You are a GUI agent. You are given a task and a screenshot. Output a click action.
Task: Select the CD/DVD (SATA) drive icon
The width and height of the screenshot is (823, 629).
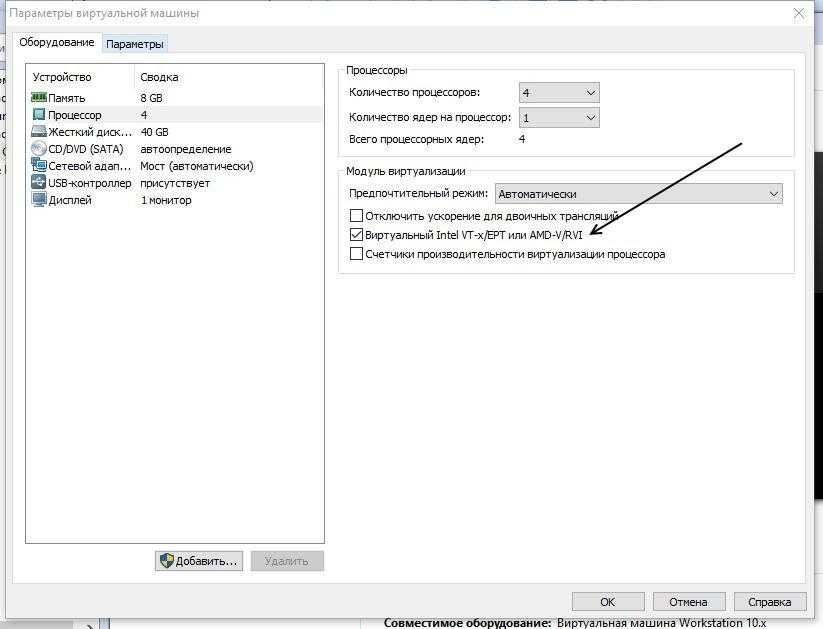(x=39, y=149)
